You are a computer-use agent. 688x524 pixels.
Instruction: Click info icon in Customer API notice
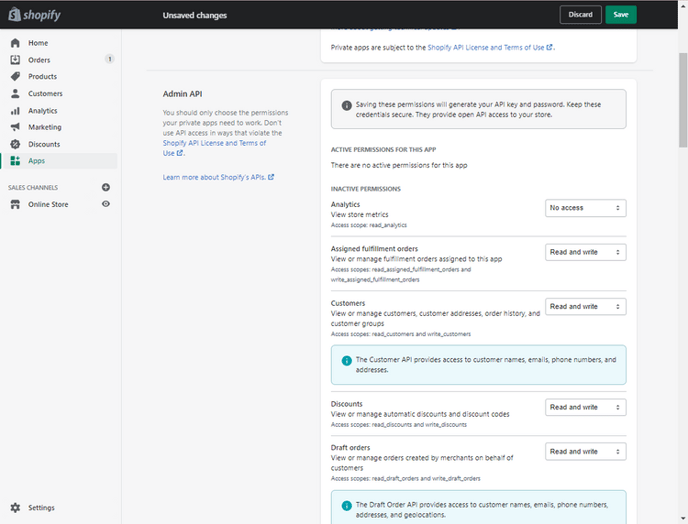[x=347, y=361]
